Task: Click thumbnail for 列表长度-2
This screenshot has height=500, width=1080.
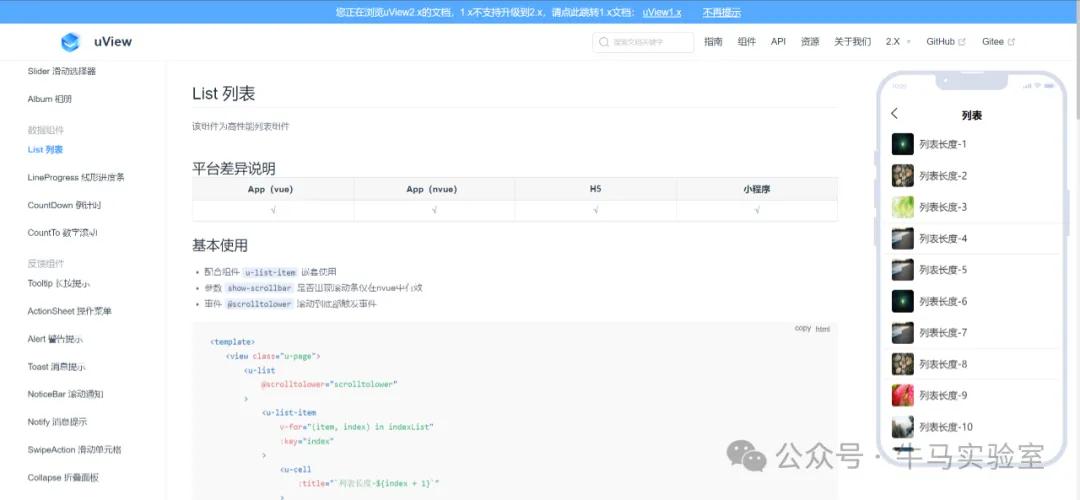Action: pos(902,176)
